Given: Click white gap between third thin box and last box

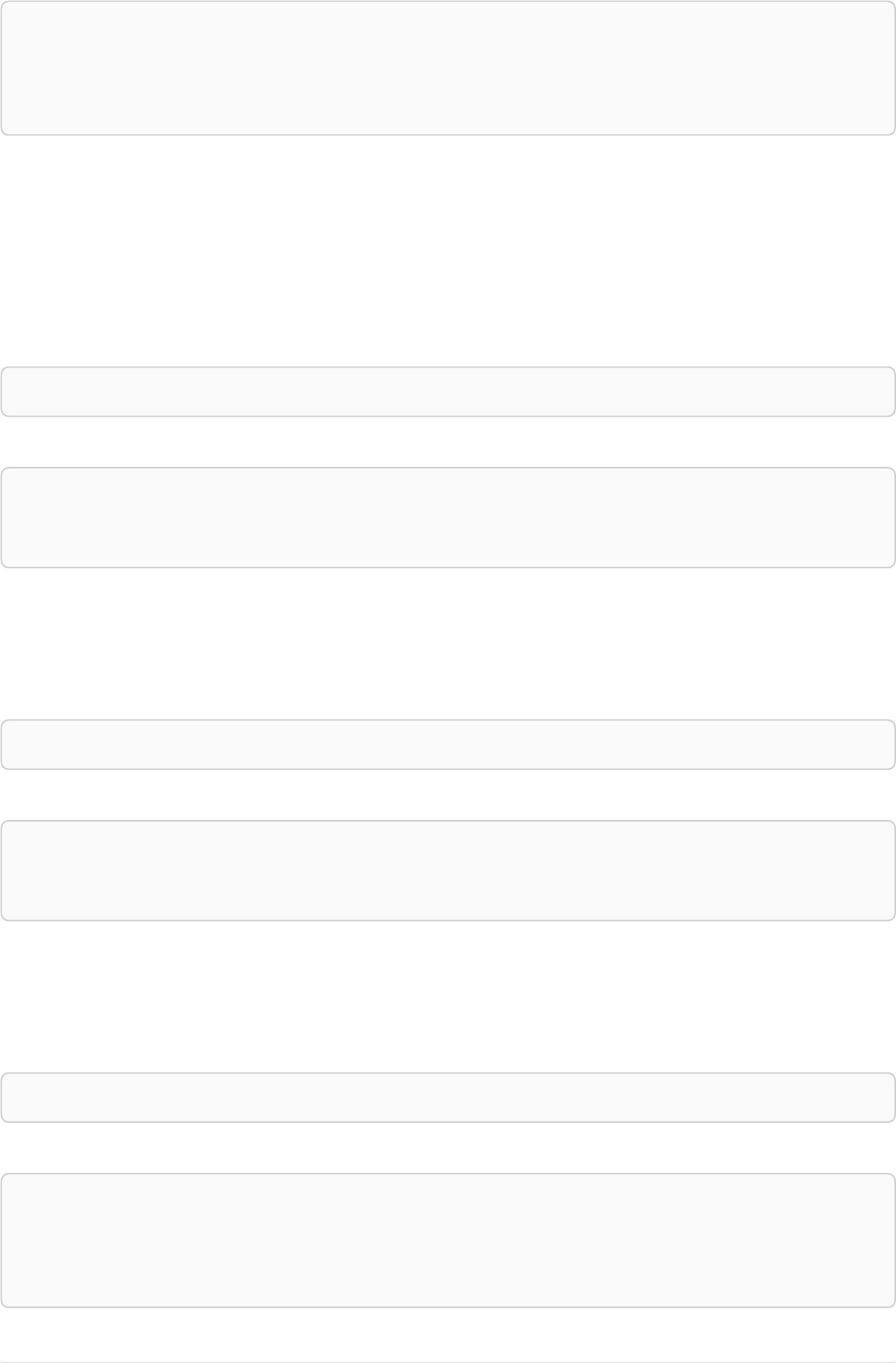Looking at the screenshot, I should [448, 1148].
